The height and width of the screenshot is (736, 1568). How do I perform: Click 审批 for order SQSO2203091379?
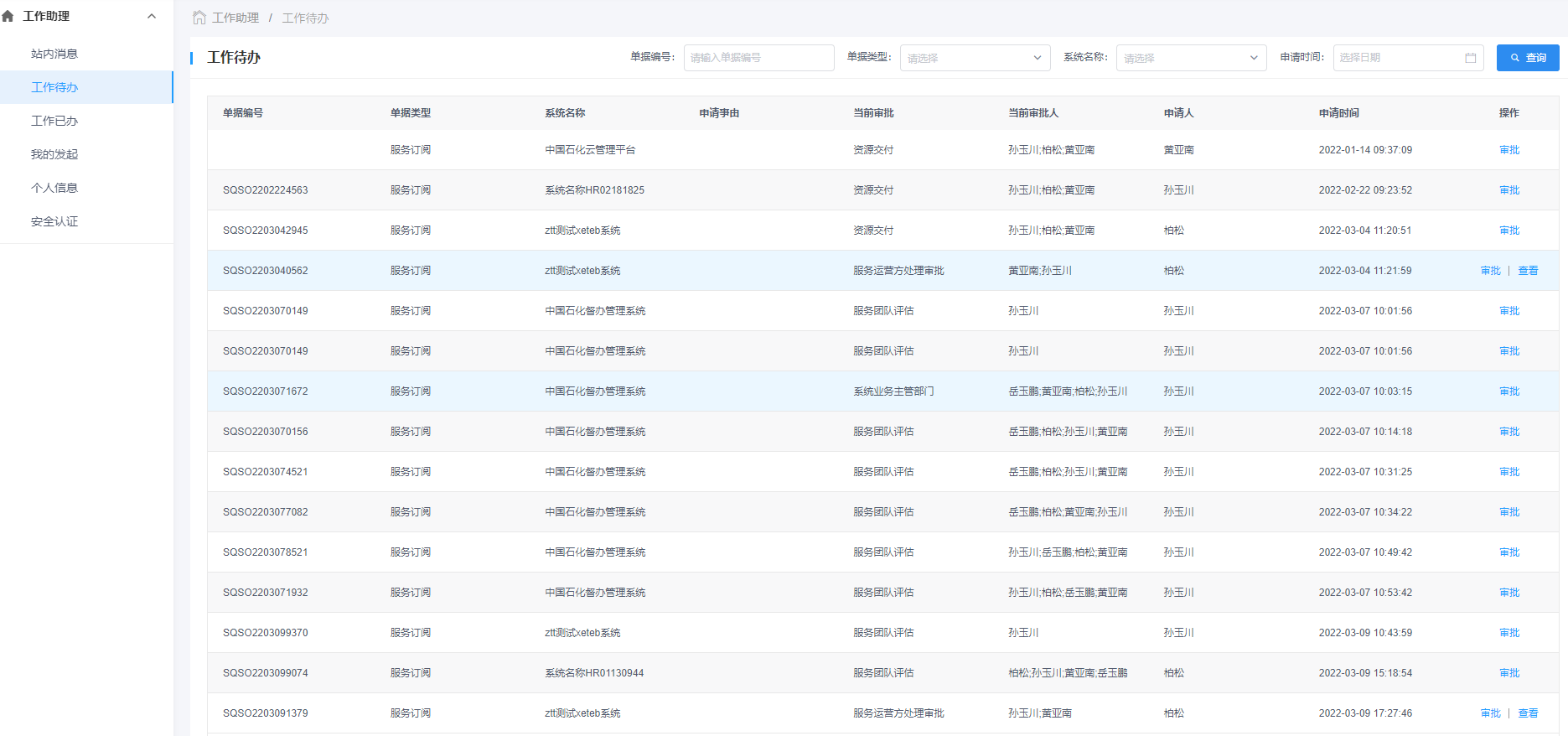[x=1491, y=713]
